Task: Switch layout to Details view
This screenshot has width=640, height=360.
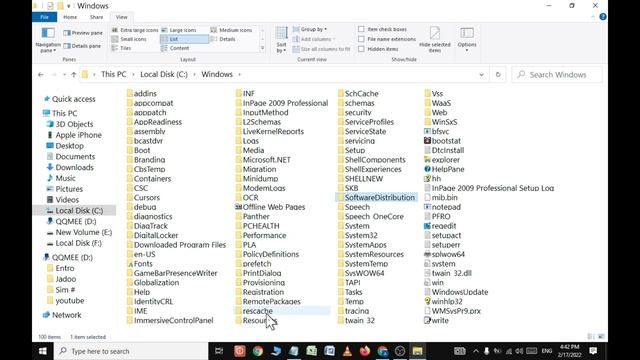Action: 223,39
